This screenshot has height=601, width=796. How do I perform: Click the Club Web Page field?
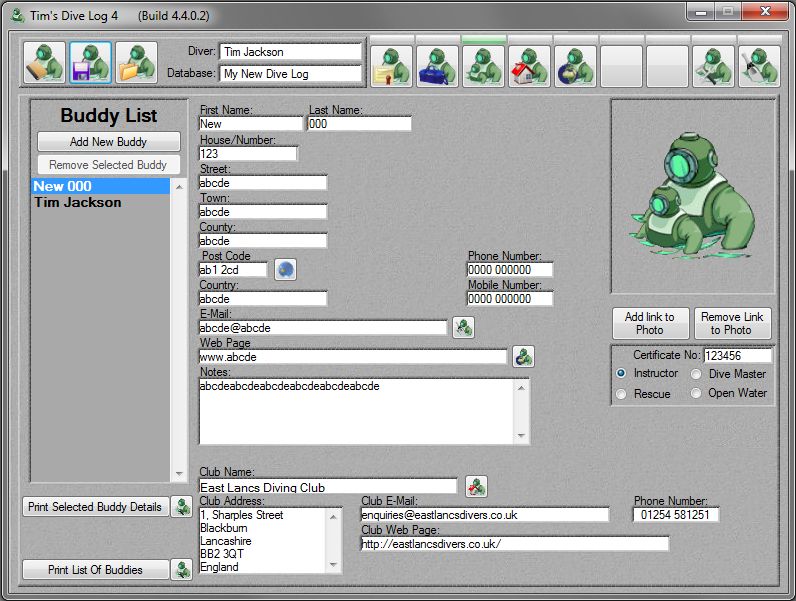click(515, 544)
